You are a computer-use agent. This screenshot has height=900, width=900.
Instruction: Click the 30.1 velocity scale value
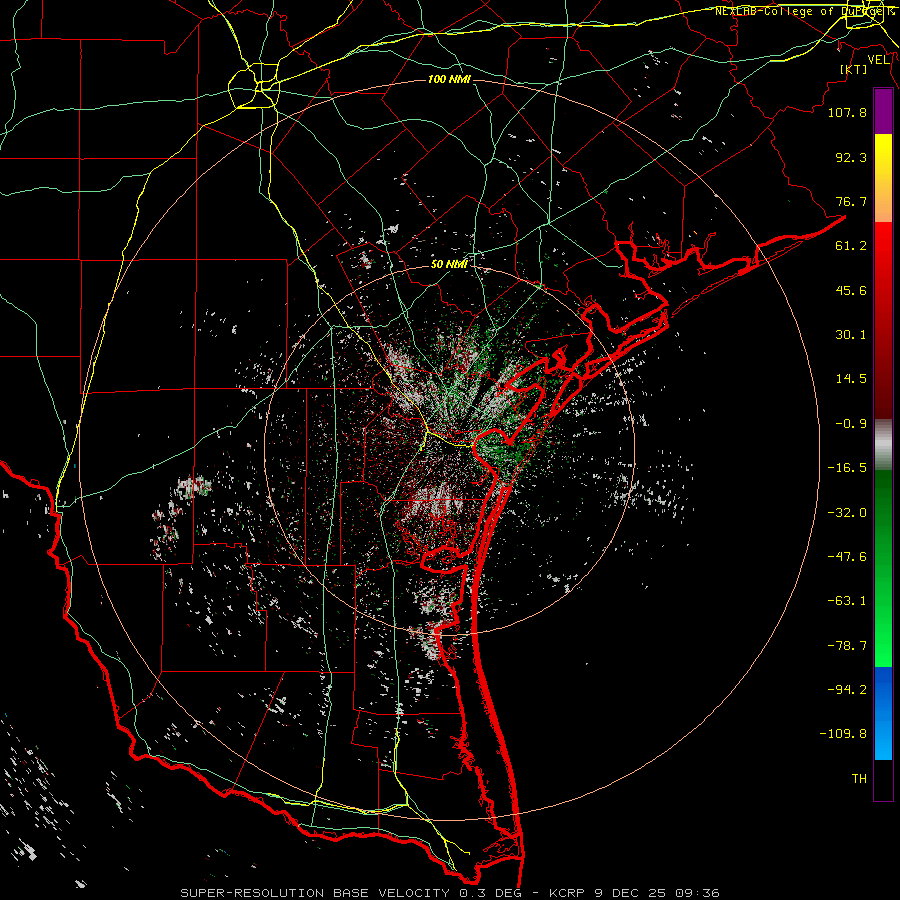851,335
